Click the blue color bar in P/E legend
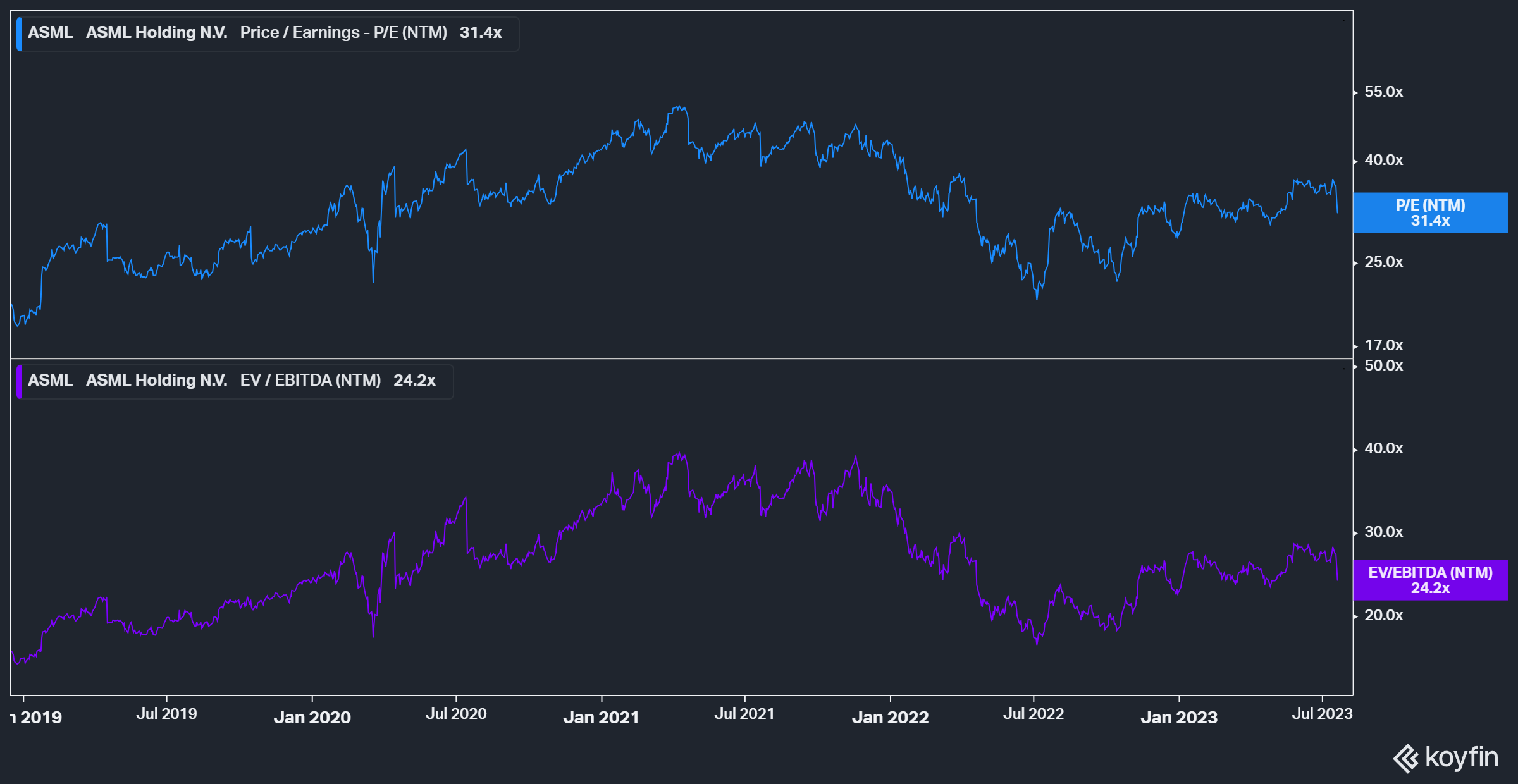 [19, 34]
